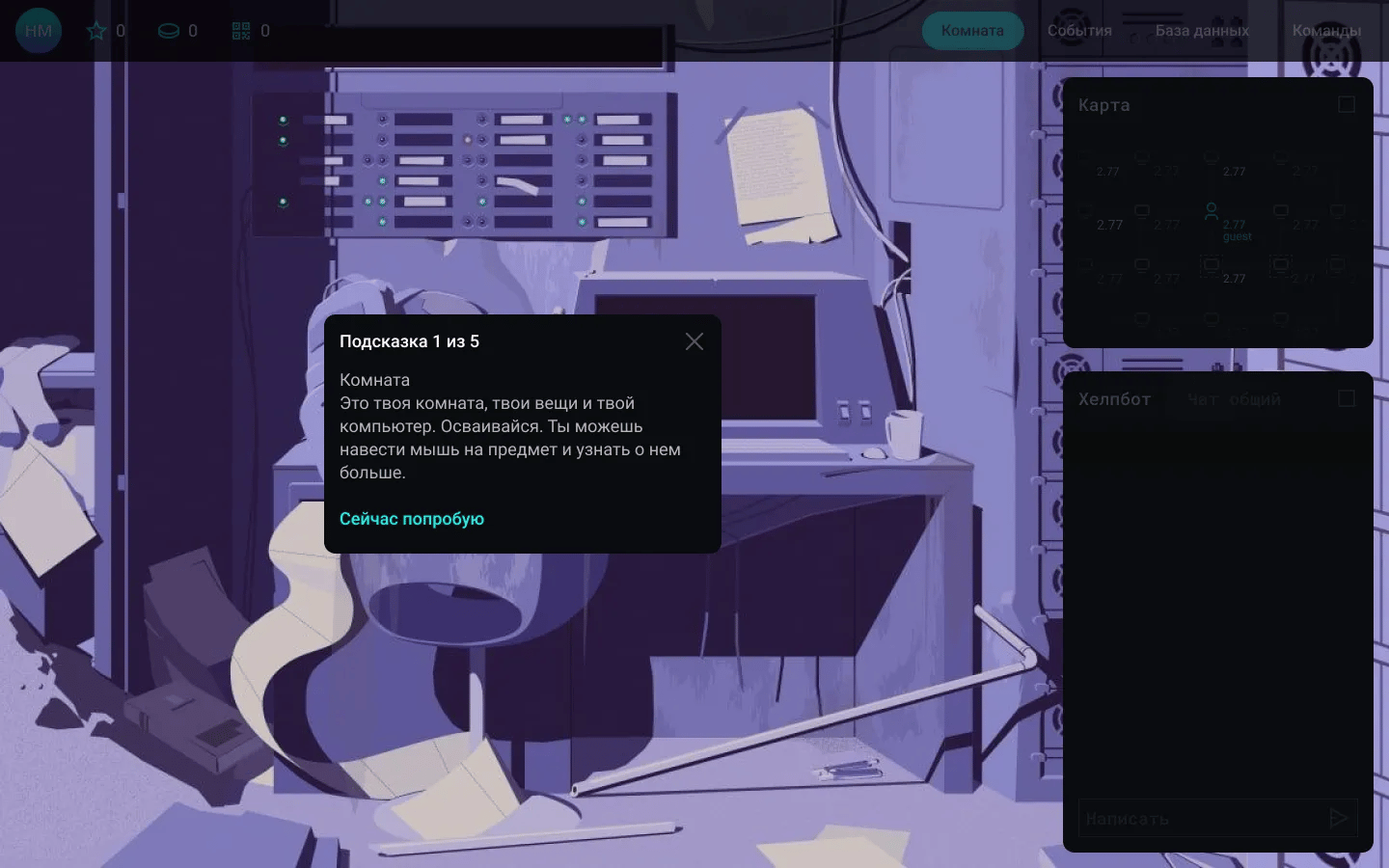This screenshot has height=868, width=1389.
Task: Switch to Чат общий tab
Action: (1234, 399)
